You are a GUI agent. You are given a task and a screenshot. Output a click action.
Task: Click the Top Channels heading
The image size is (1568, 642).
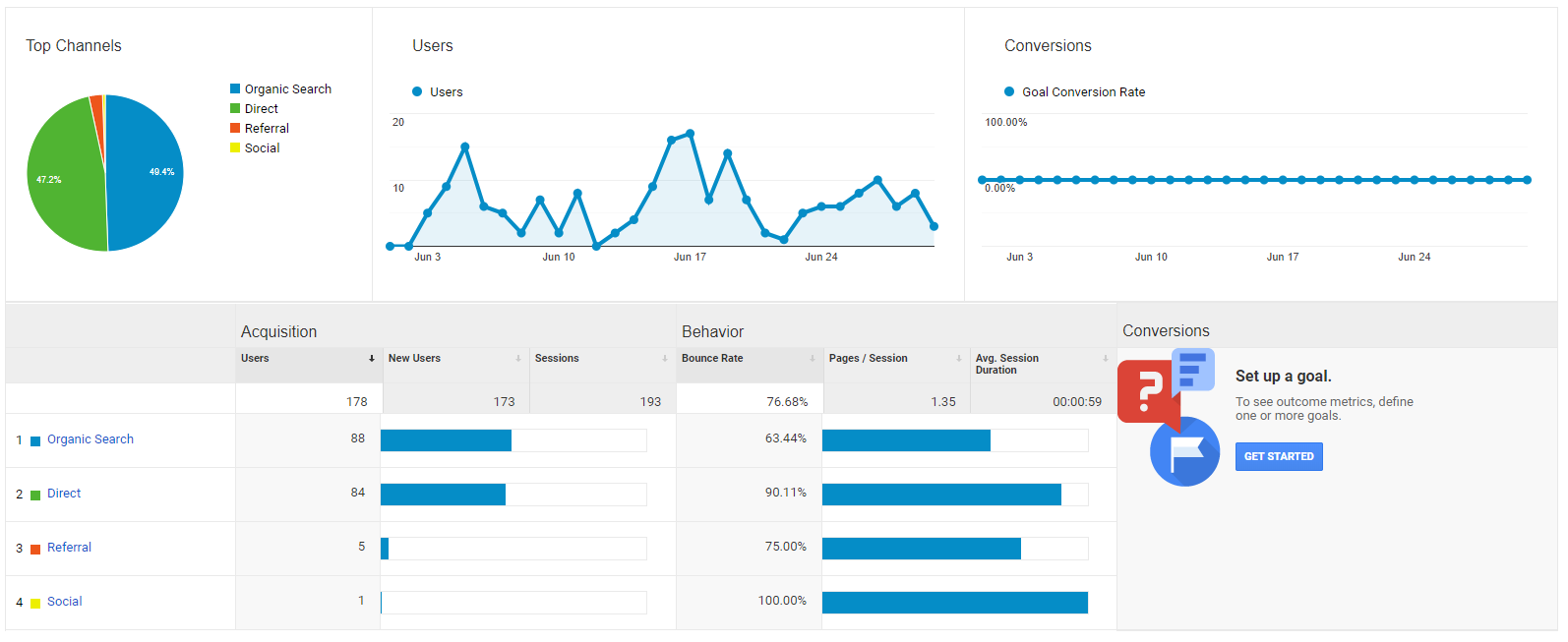74,46
